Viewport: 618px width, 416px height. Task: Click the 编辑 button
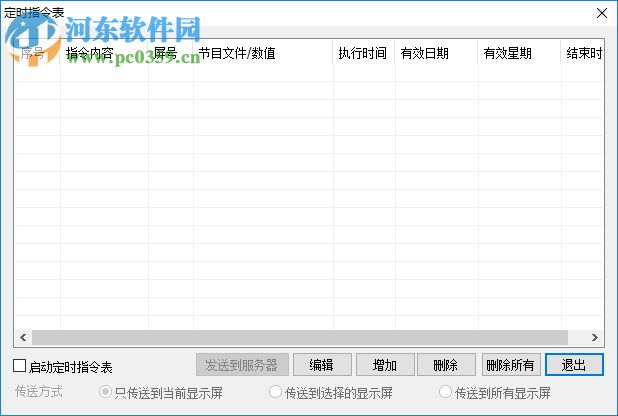click(322, 365)
